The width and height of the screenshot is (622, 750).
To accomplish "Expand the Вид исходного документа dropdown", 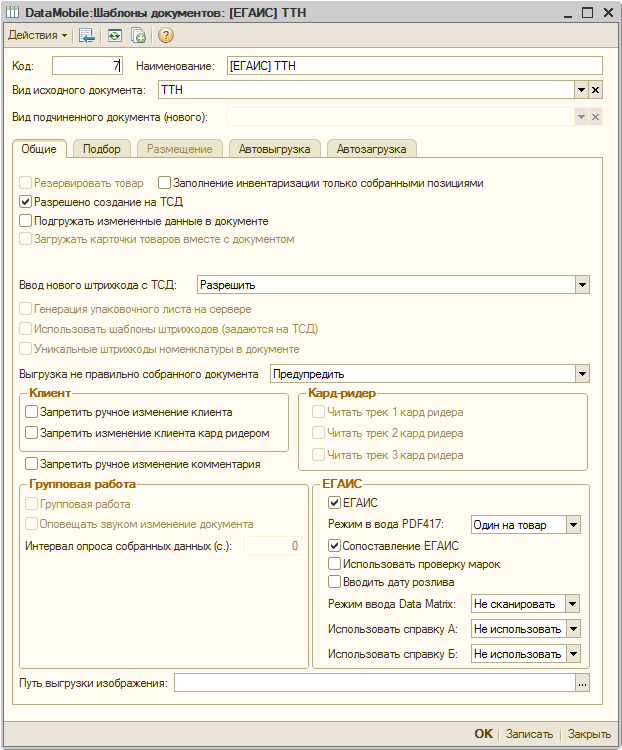I will 581,90.
